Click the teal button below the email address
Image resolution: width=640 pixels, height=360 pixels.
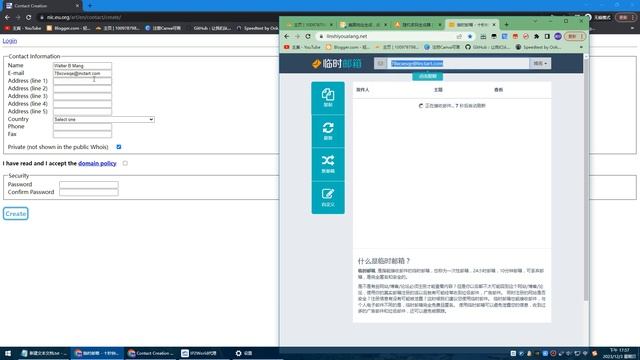[427, 76]
